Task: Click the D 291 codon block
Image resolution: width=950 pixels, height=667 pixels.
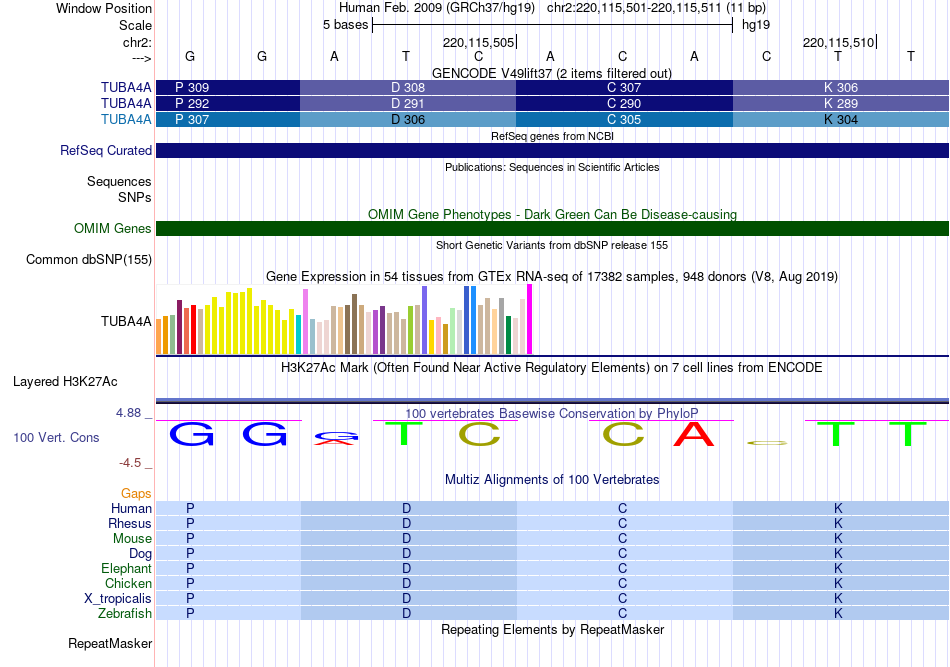Action: 408,104
